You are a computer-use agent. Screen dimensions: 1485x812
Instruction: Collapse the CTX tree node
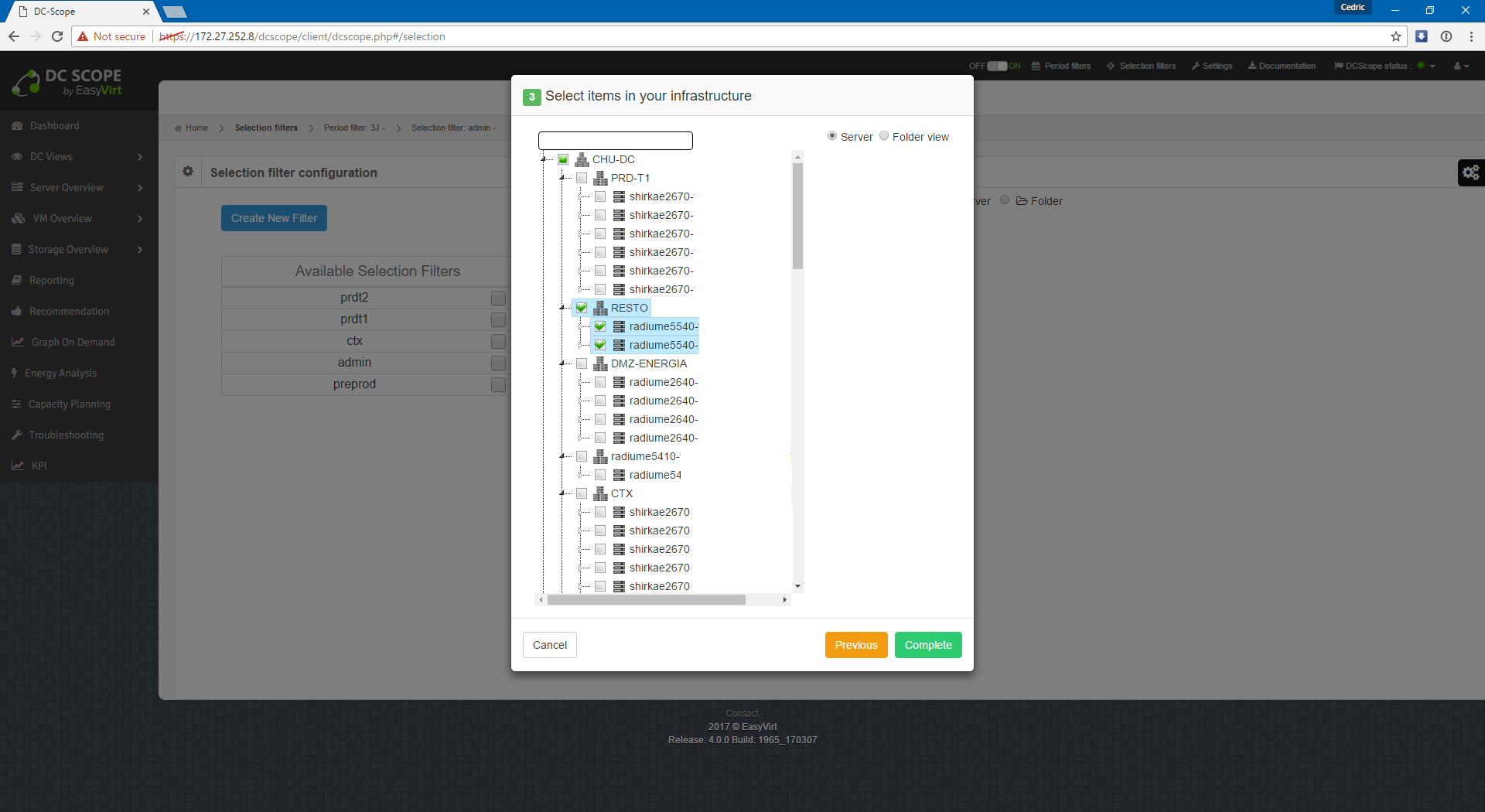pyautogui.click(x=562, y=493)
